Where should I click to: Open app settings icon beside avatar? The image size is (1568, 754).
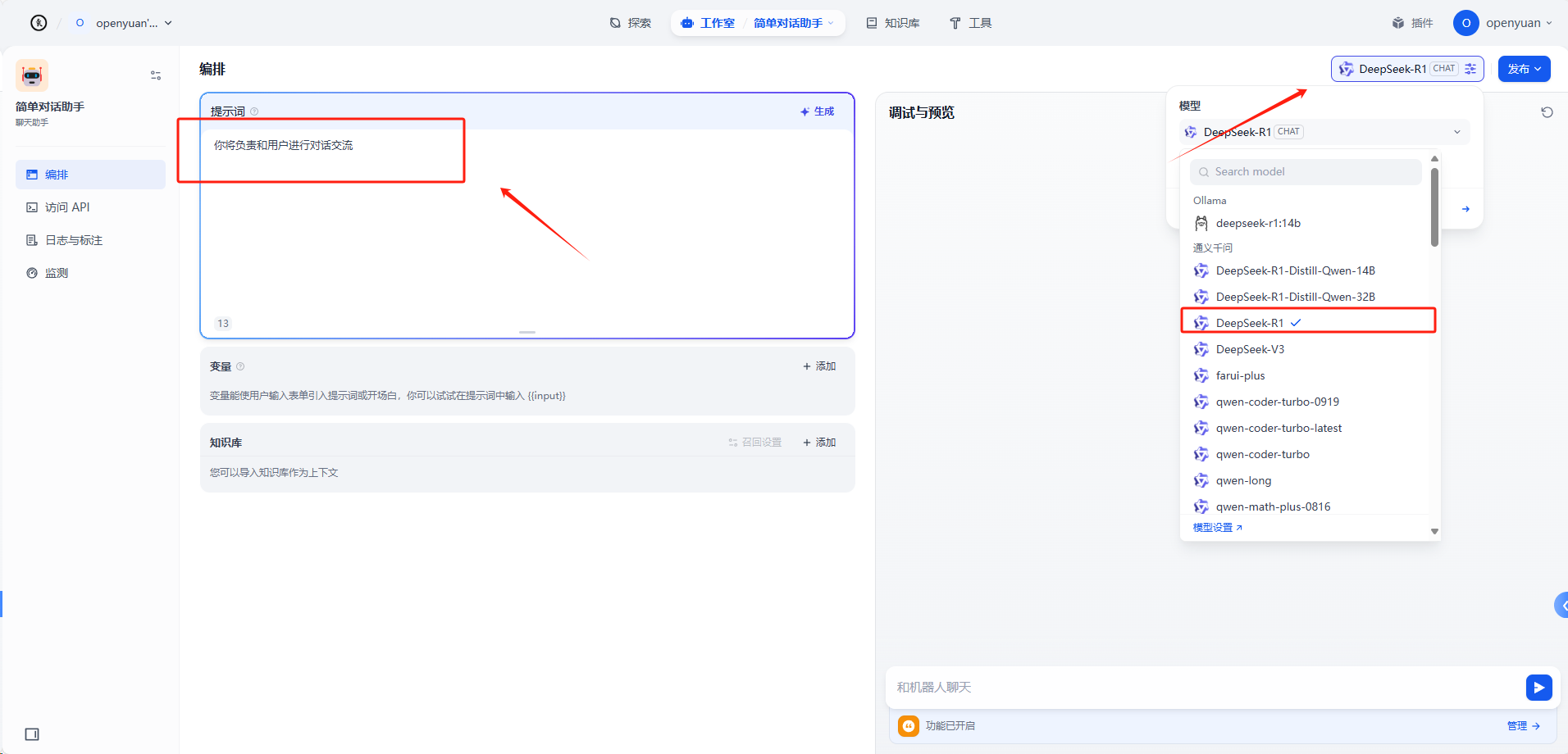(x=156, y=75)
